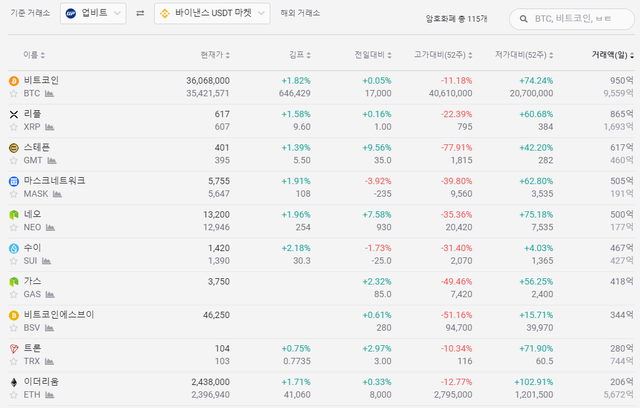Image resolution: width=640 pixels, height=408 pixels.
Task: Click the TRX Tron logo icon
Action: click(x=14, y=348)
